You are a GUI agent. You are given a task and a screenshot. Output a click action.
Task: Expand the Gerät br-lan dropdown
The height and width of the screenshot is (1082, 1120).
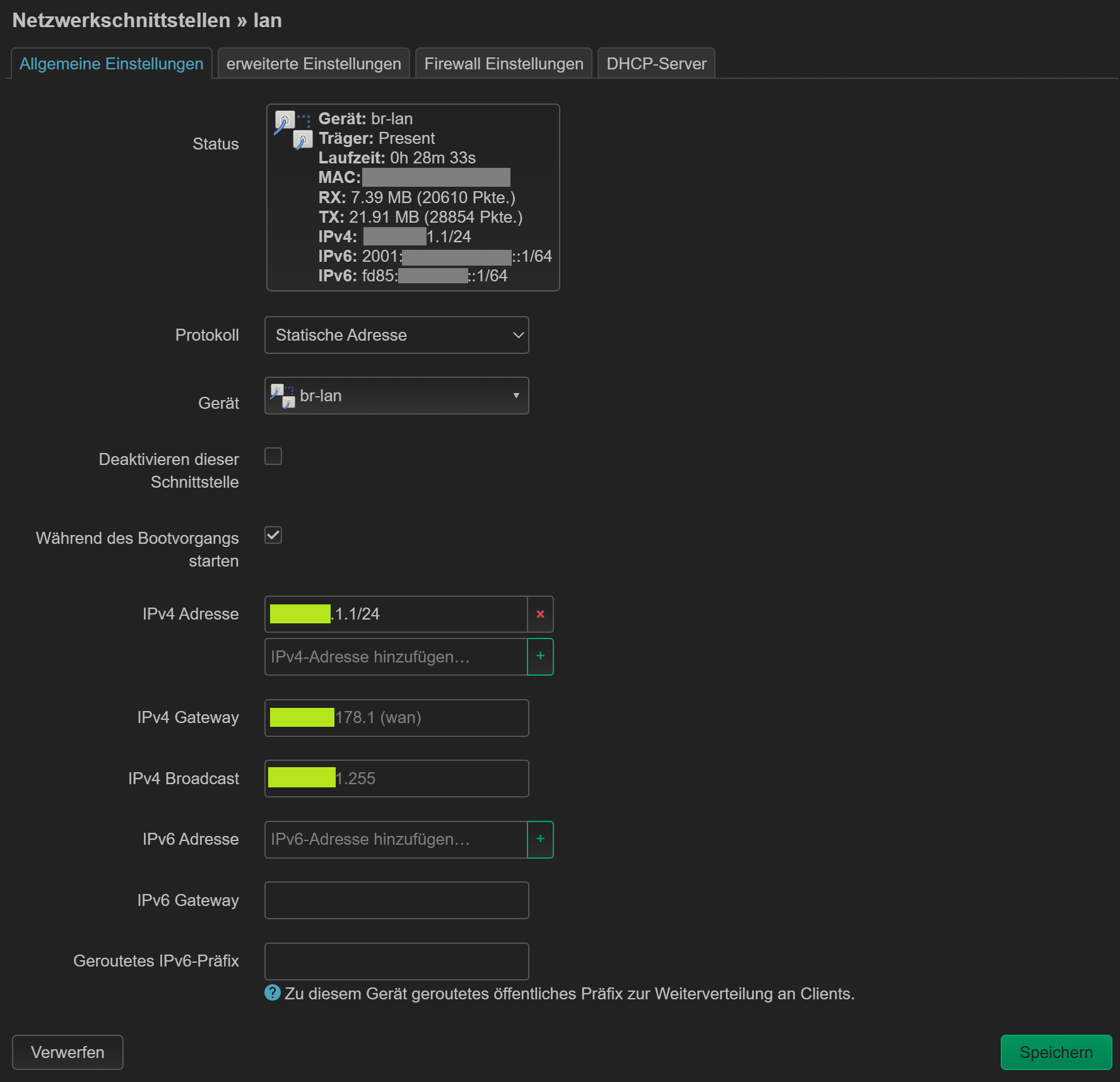tap(396, 396)
